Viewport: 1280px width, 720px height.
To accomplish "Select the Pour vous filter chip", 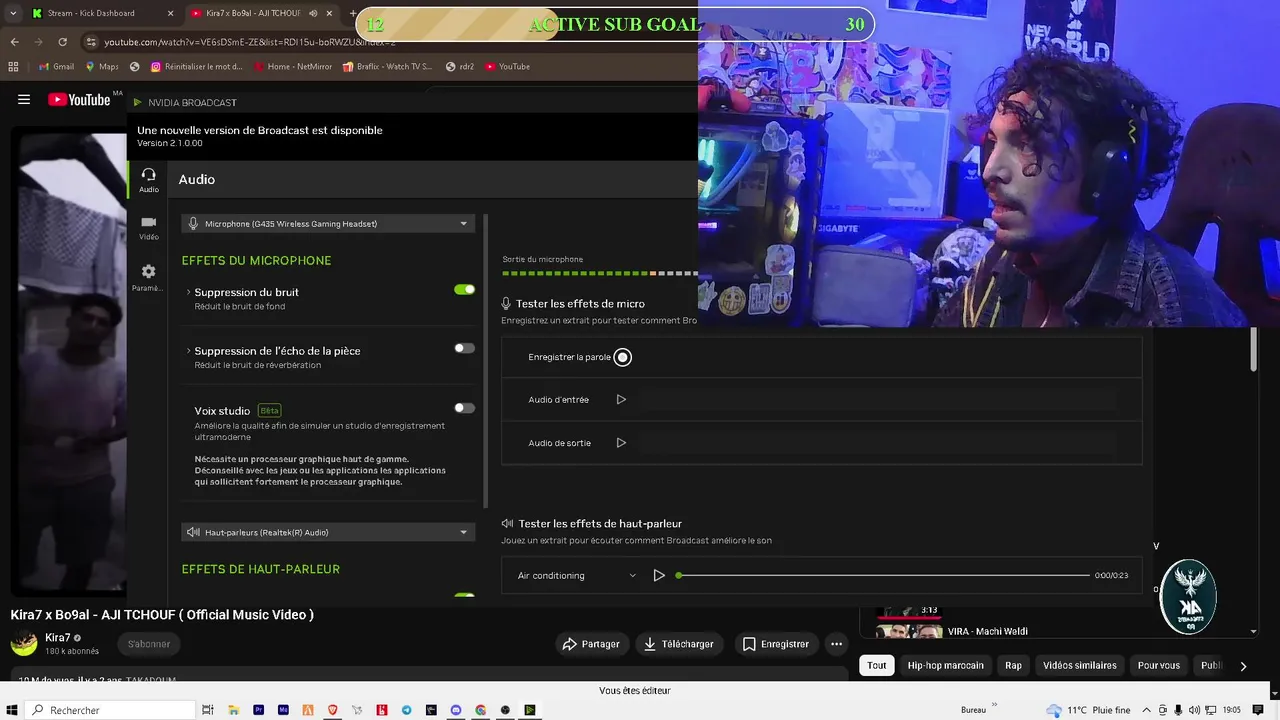I will pyautogui.click(x=1158, y=665).
